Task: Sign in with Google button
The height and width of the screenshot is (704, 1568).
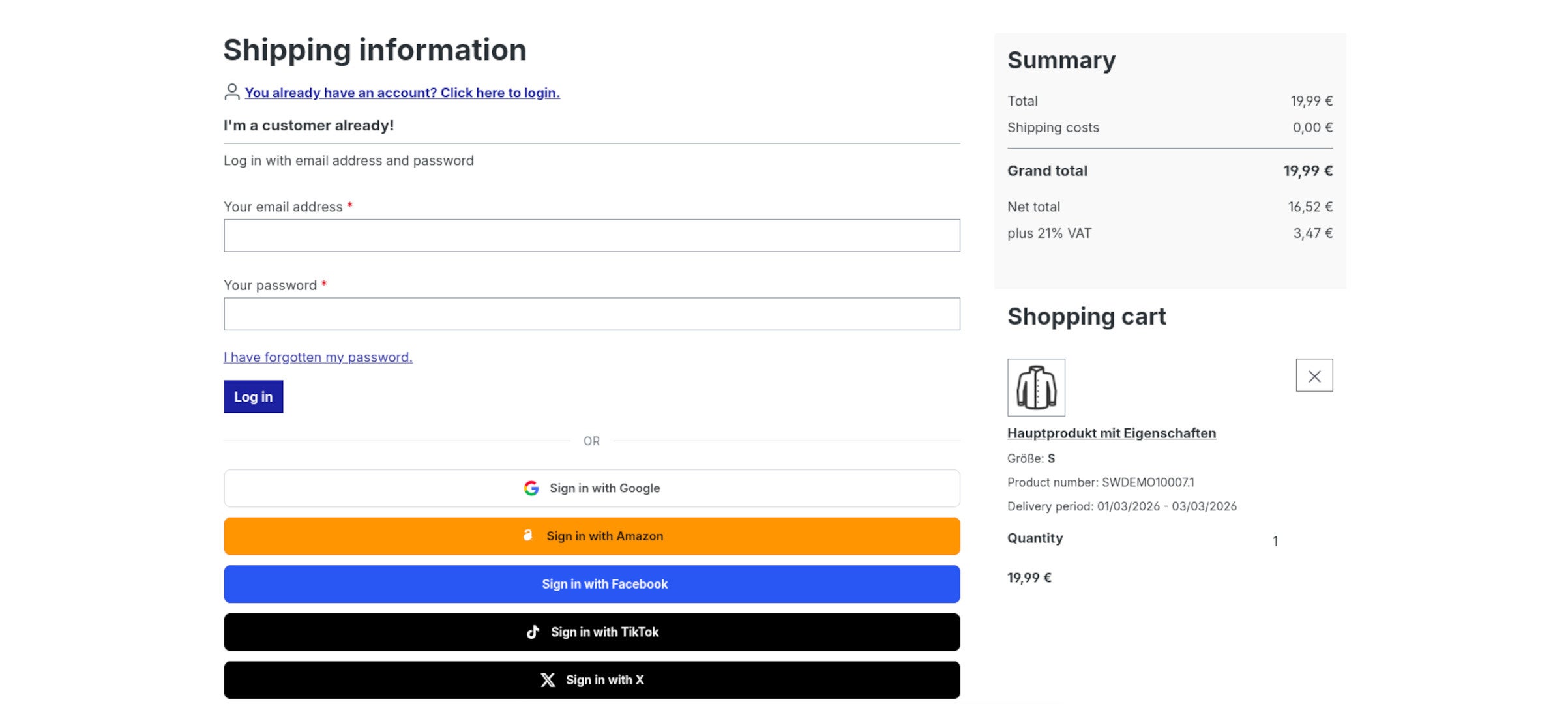Action: 592,488
